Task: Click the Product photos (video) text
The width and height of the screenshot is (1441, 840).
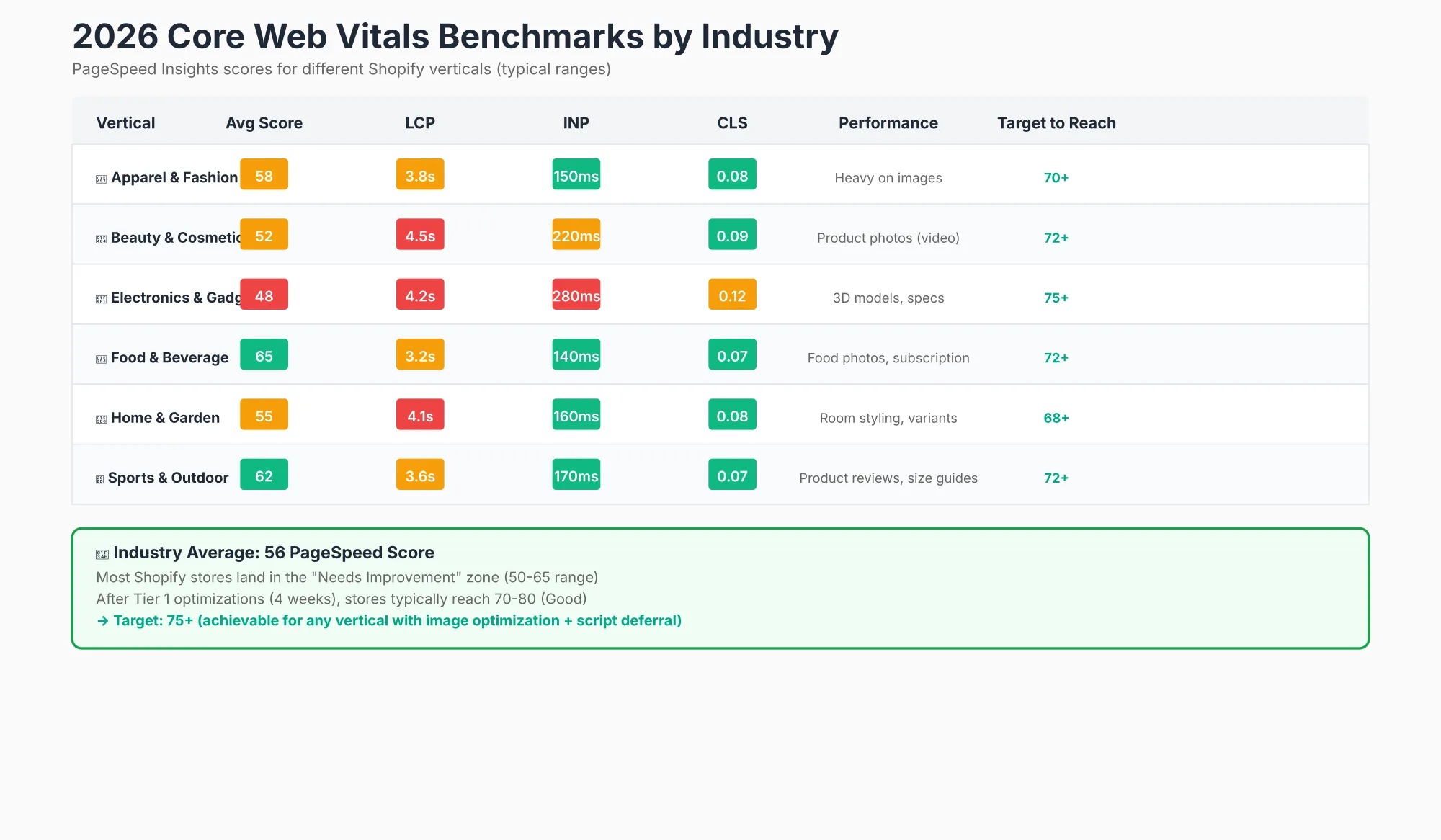Action: point(888,238)
